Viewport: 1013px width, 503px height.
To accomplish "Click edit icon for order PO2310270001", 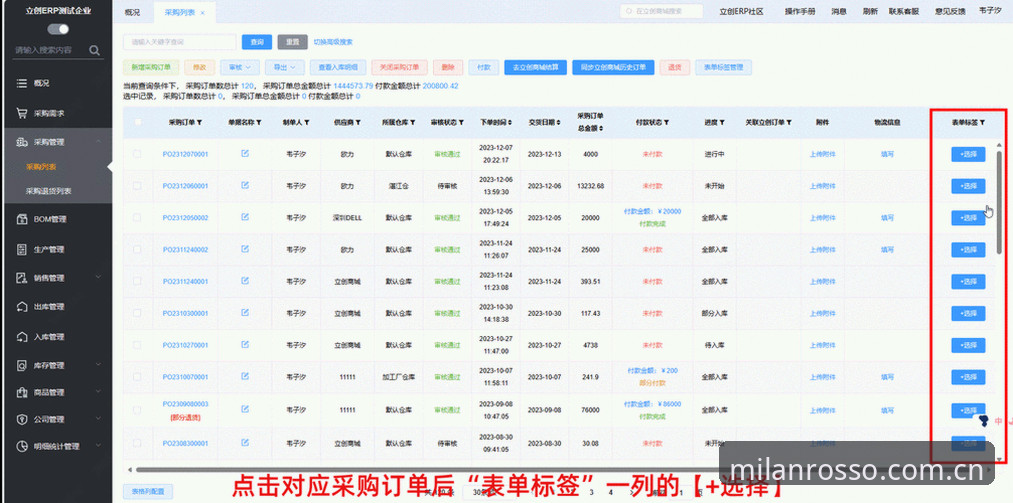I will [x=245, y=344].
